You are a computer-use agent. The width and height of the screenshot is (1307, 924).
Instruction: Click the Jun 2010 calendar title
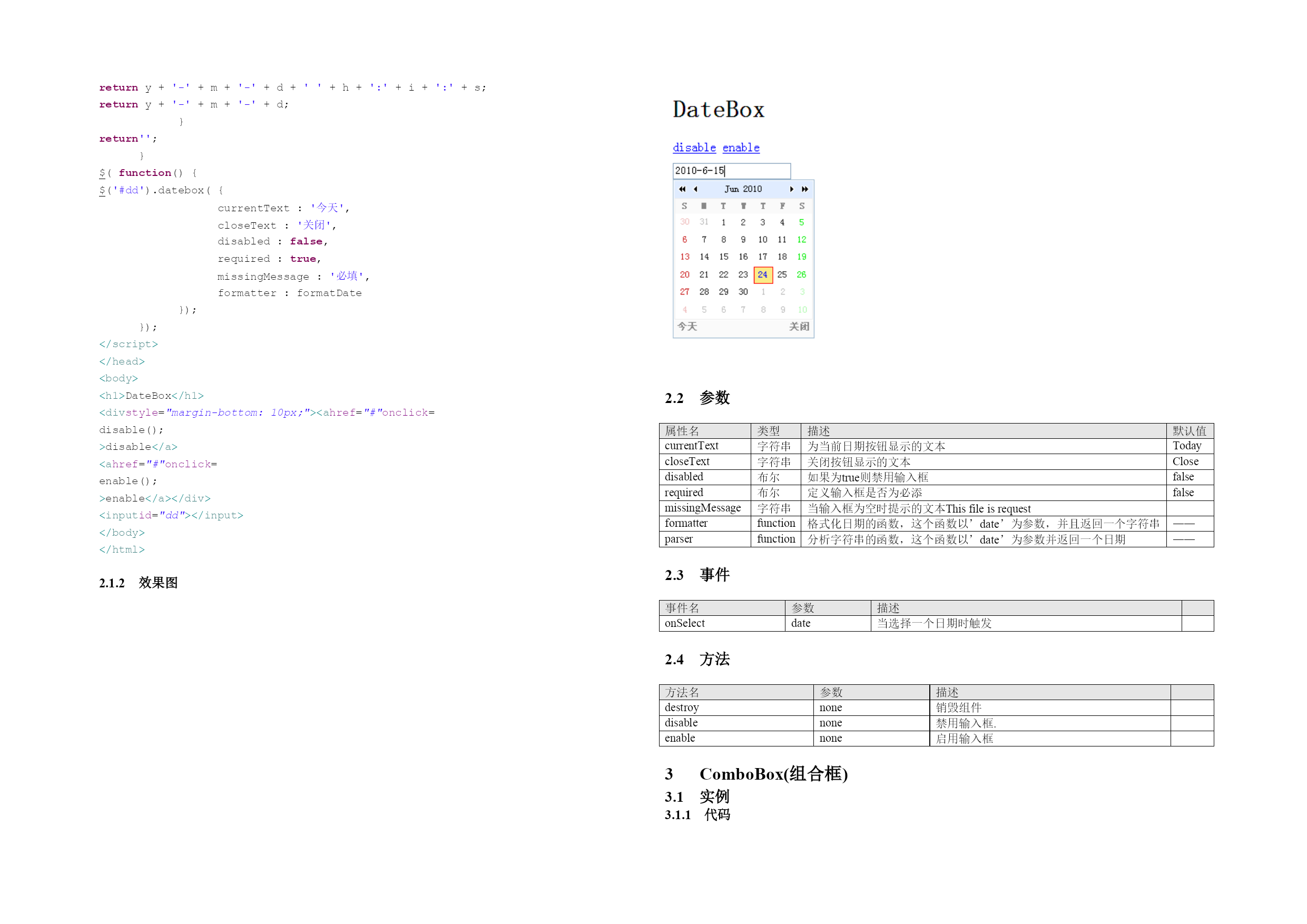(743, 189)
